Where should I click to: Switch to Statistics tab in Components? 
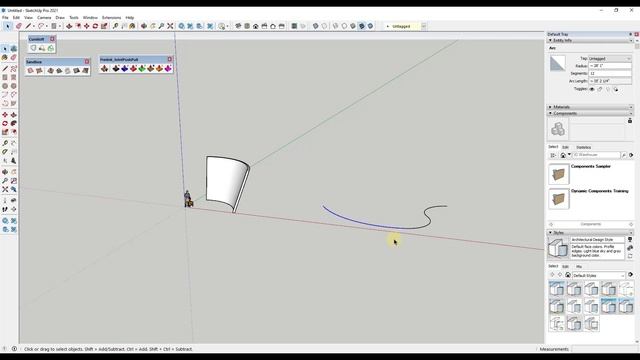pyautogui.click(x=583, y=147)
